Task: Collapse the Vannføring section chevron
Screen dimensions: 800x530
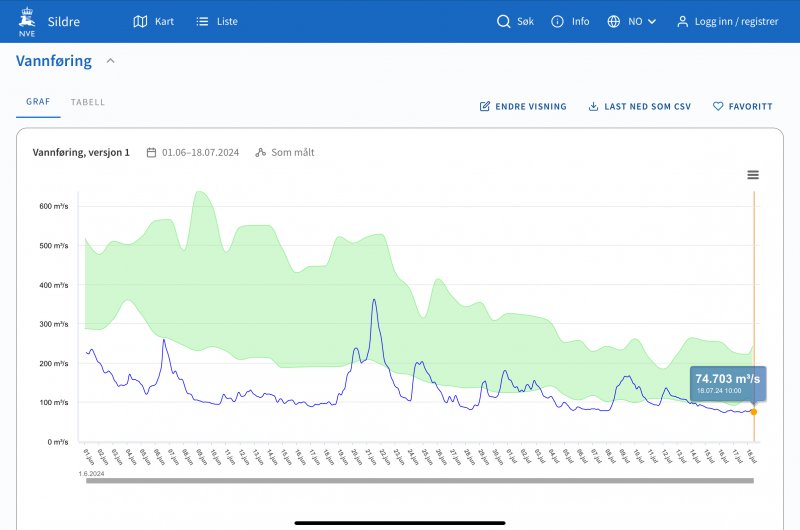Action: coord(111,61)
